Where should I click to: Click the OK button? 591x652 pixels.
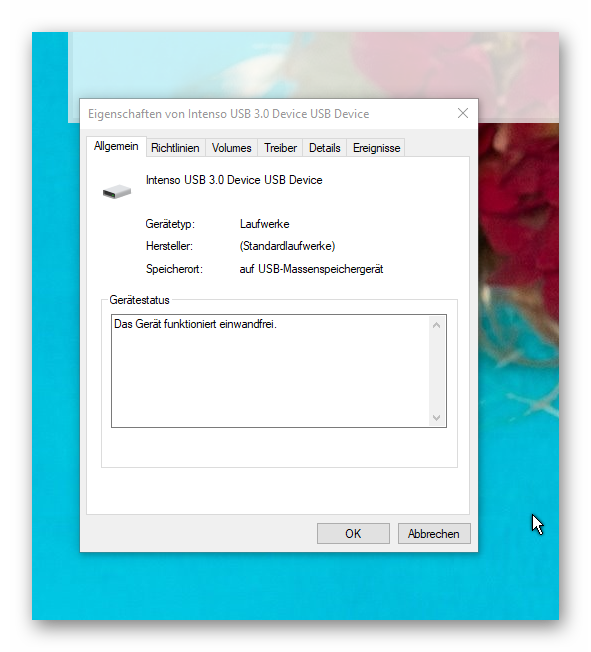coord(353,533)
